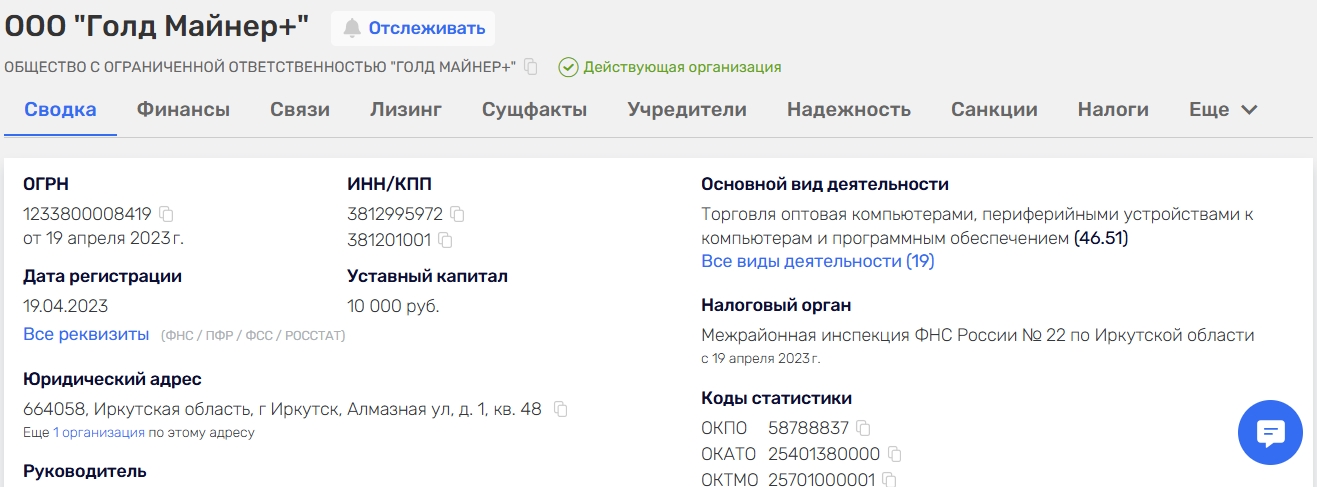Click the Отслеживать bell button
The height and width of the screenshot is (487, 1317).
point(413,28)
